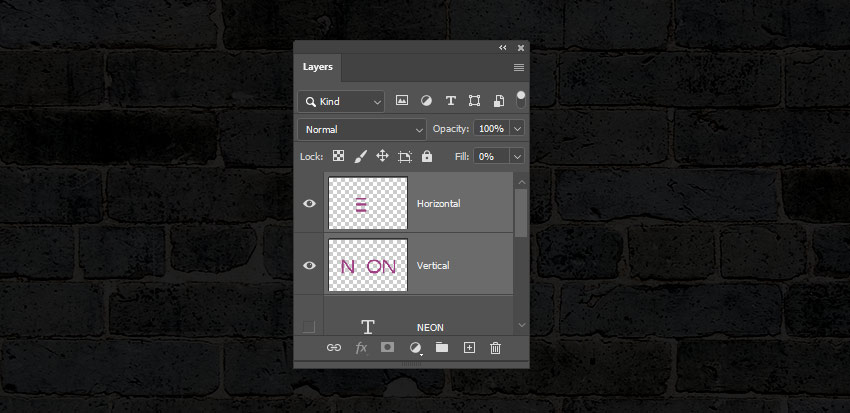Open the Kind filter type dropdown

341,101
